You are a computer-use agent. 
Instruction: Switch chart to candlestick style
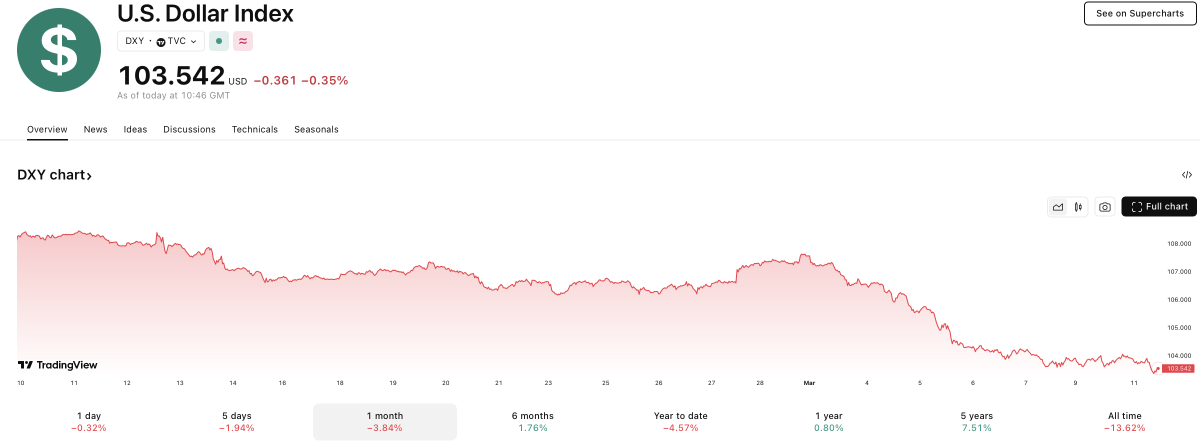(1078, 207)
